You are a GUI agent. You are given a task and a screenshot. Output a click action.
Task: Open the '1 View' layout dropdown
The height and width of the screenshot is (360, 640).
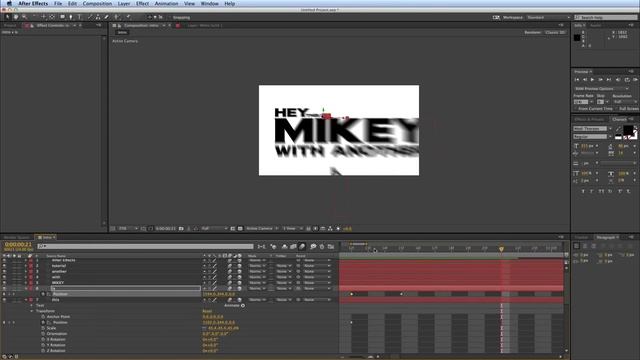pos(293,229)
